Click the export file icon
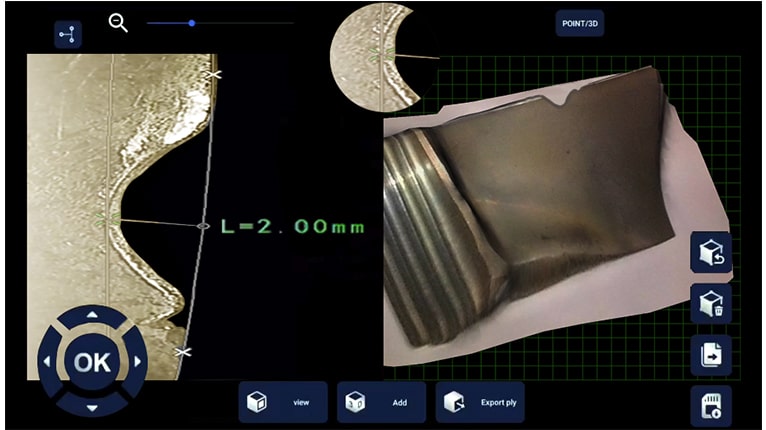The height and width of the screenshot is (430, 766). click(x=710, y=355)
